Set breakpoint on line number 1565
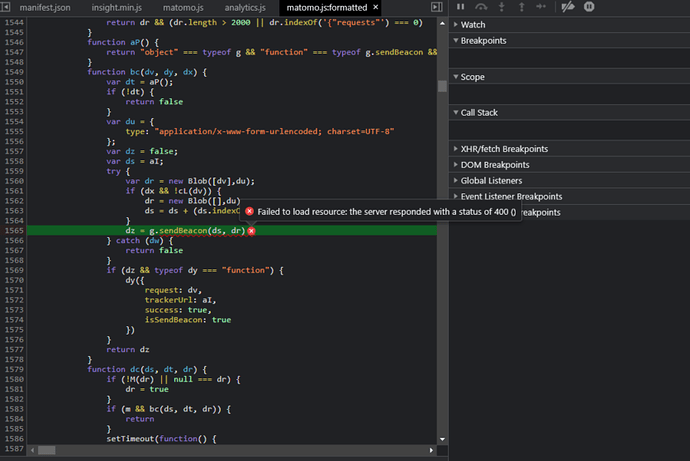The width and height of the screenshot is (690, 461). click(14, 230)
